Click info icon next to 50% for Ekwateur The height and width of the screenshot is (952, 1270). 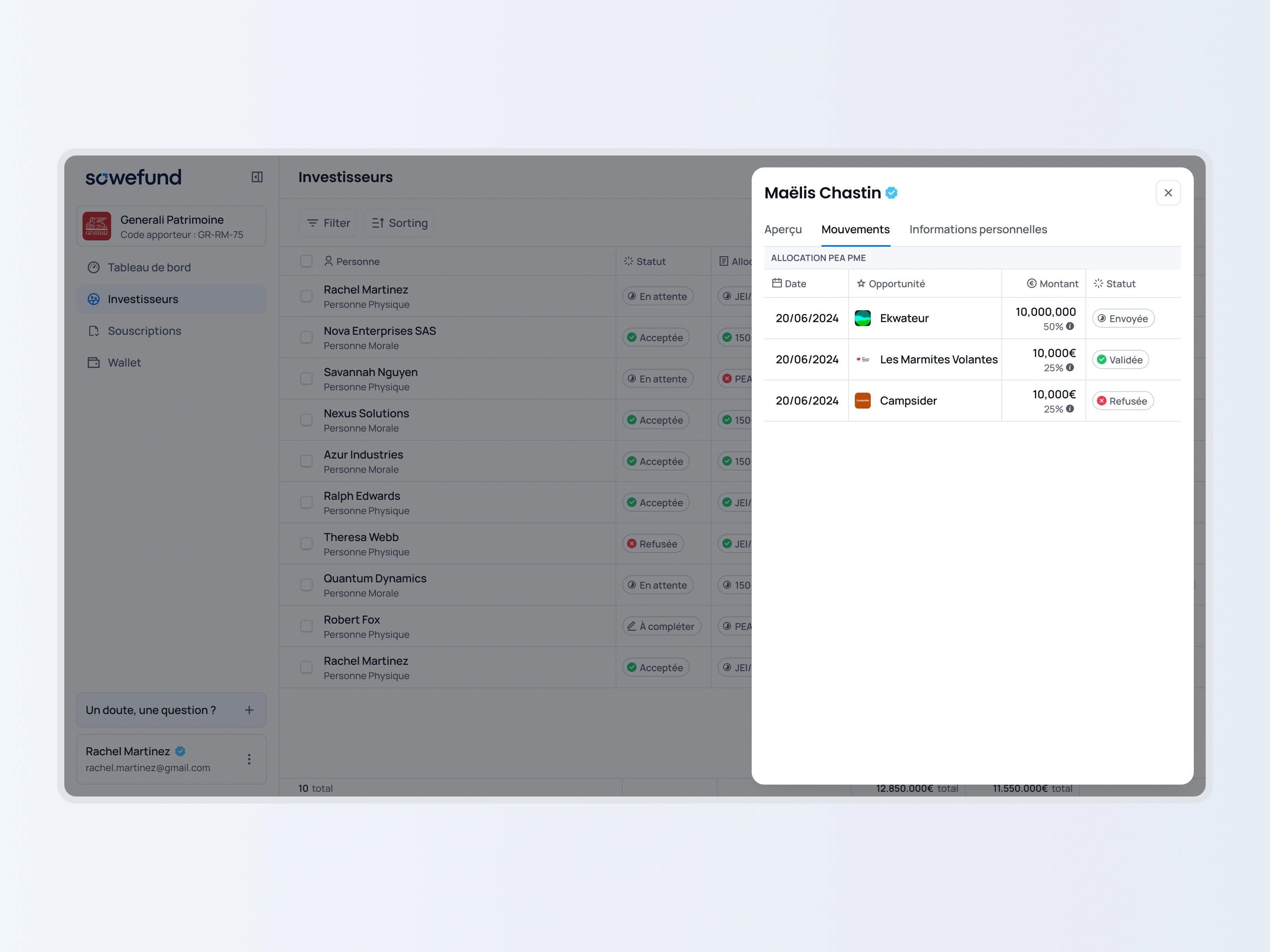[1070, 326]
